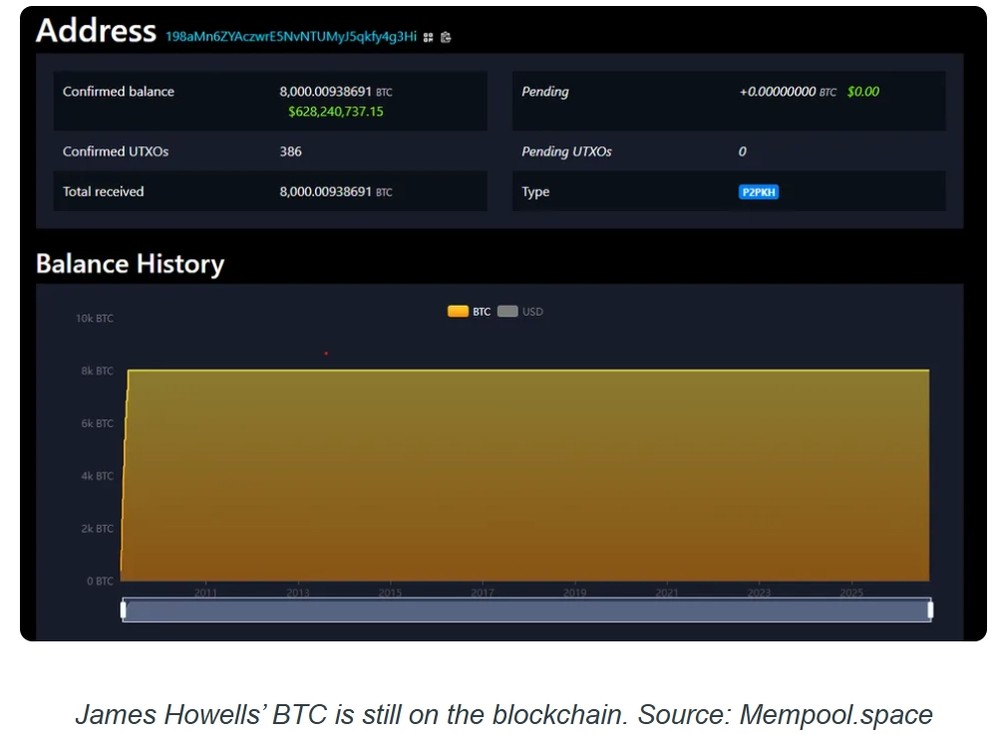Select the Total received 8,000.00938691 BTC value

click(335, 192)
